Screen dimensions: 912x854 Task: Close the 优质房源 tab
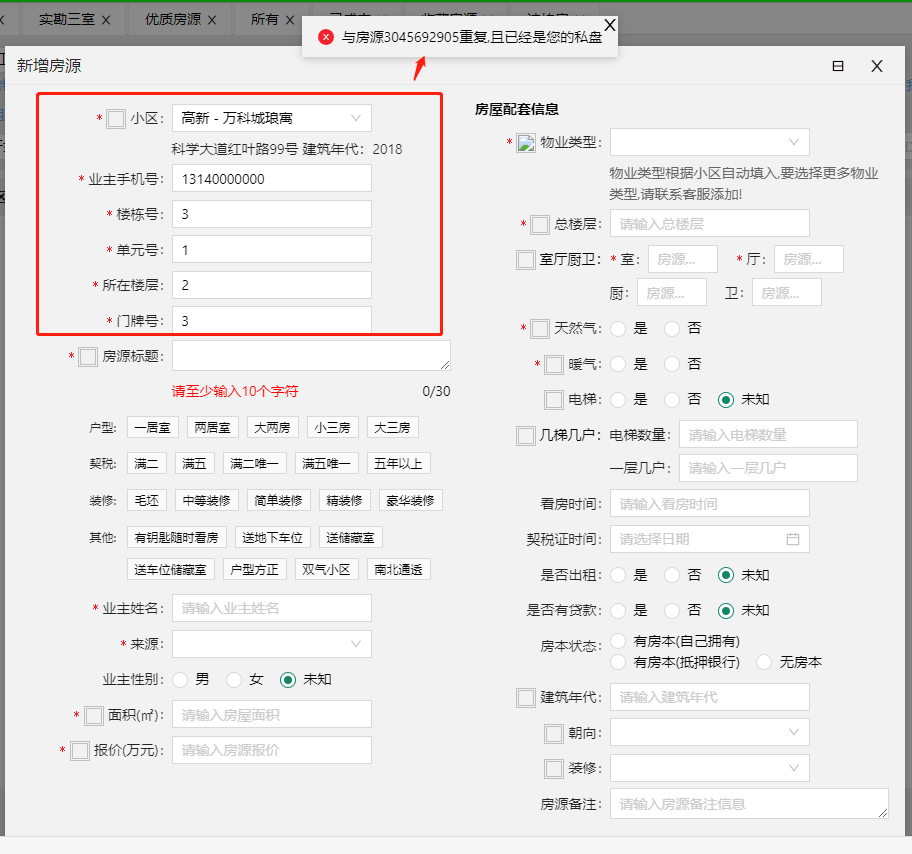tap(211, 19)
